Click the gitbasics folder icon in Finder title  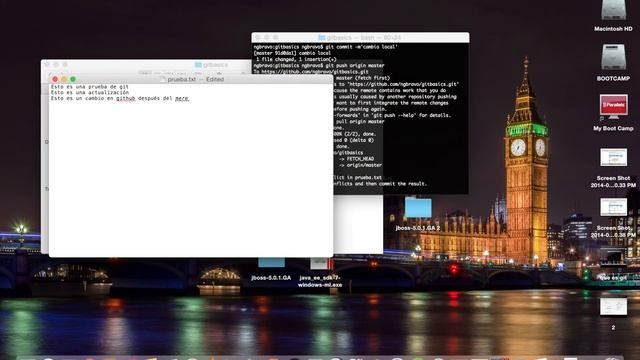(x=198, y=65)
